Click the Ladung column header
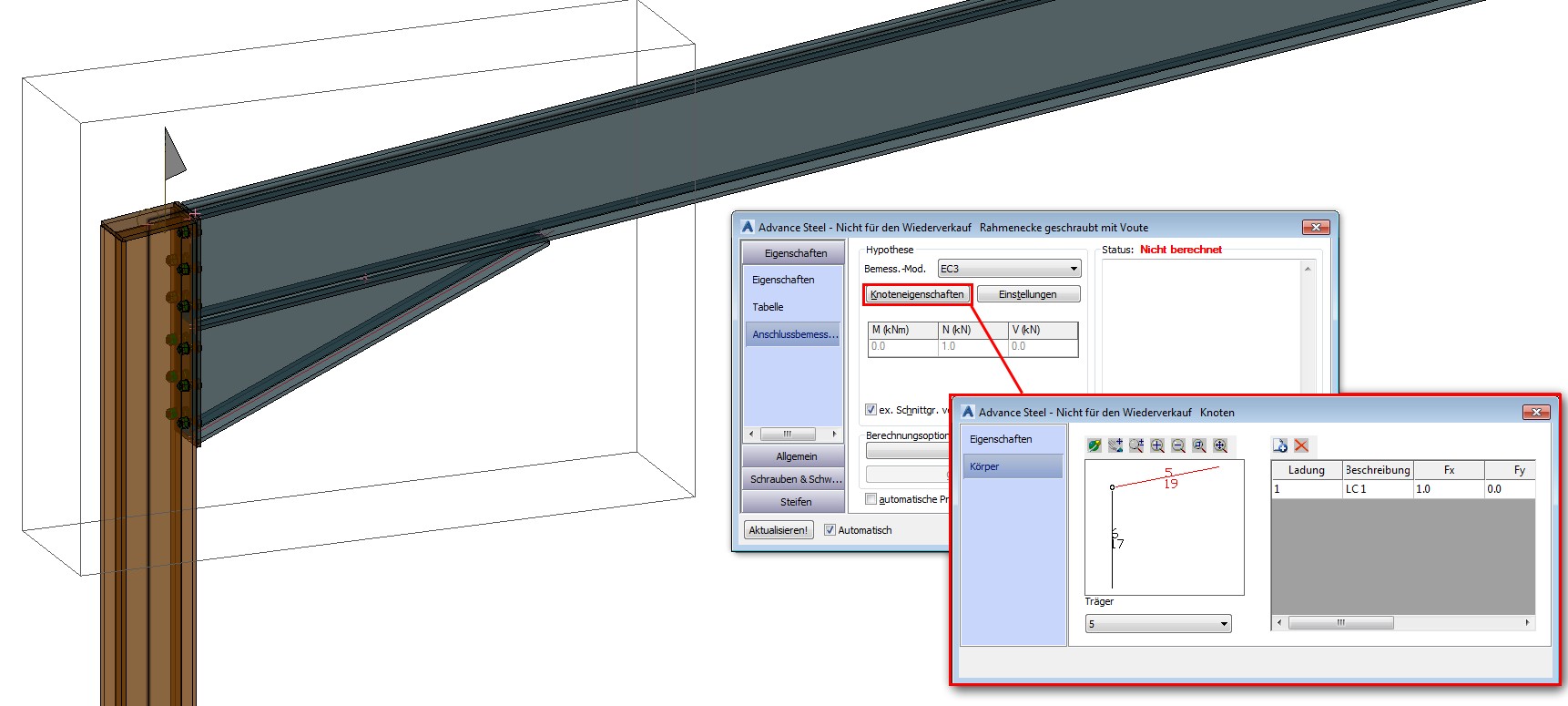The height and width of the screenshot is (706, 1568). coord(1307,470)
